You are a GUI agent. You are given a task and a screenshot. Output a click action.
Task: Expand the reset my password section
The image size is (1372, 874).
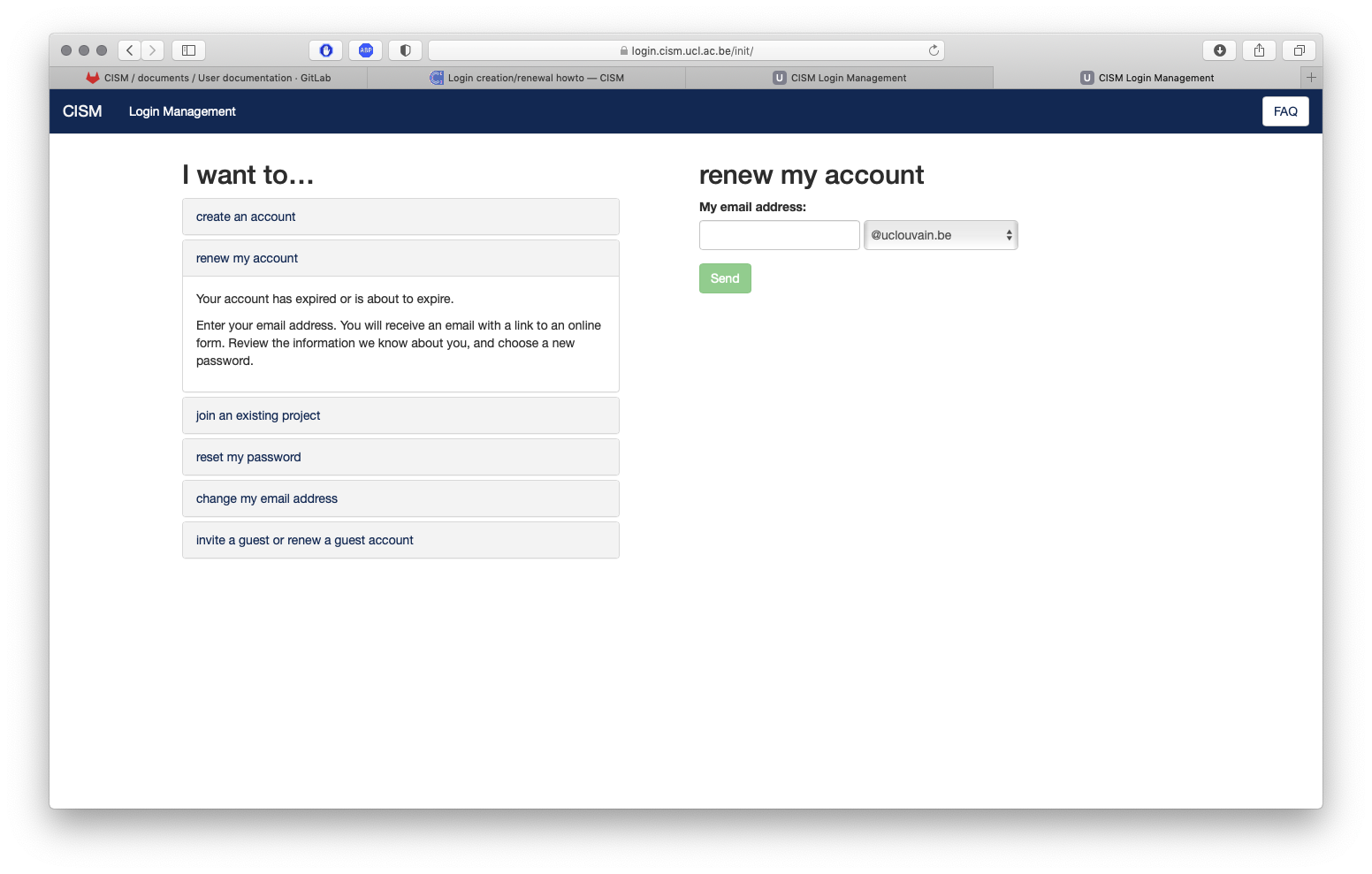pyautogui.click(x=400, y=457)
